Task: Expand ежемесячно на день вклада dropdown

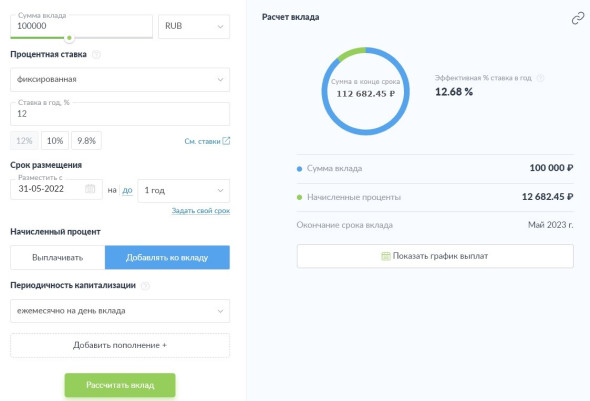Action: click(120, 311)
